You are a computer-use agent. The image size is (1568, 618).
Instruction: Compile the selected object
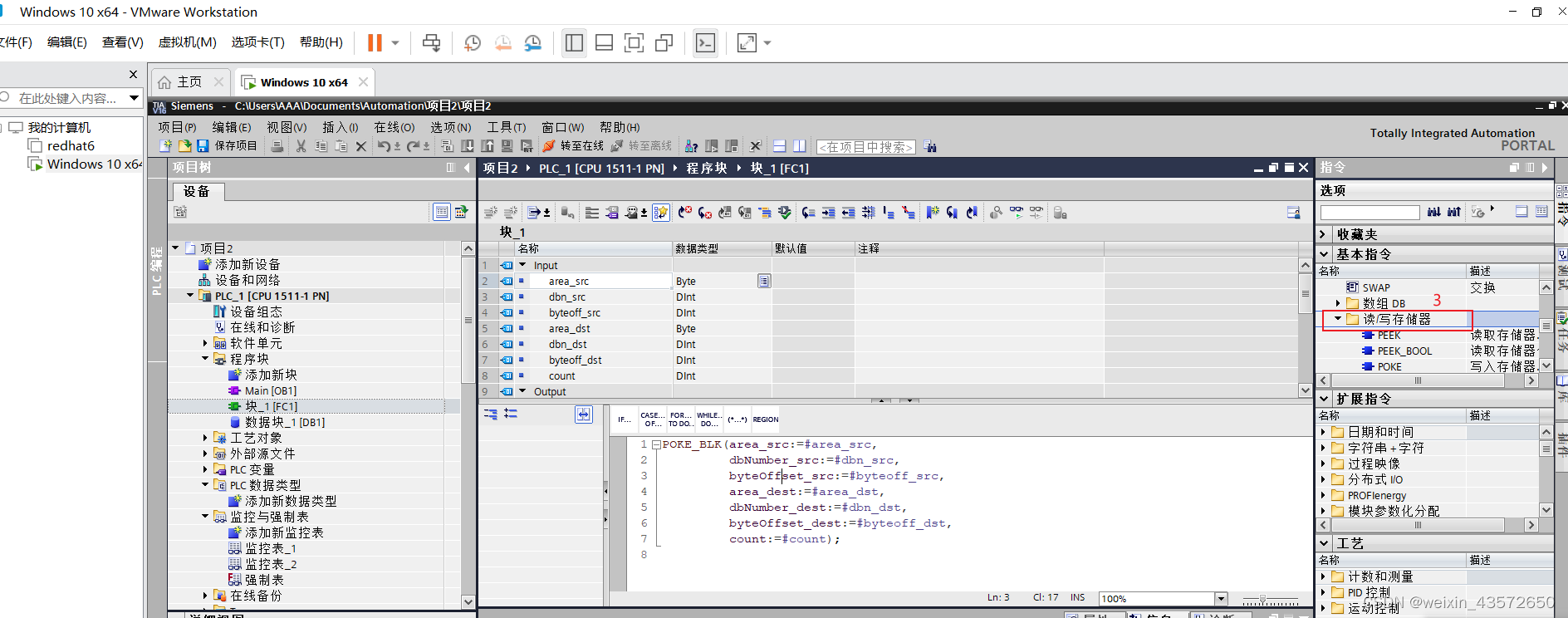click(x=448, y=146)
